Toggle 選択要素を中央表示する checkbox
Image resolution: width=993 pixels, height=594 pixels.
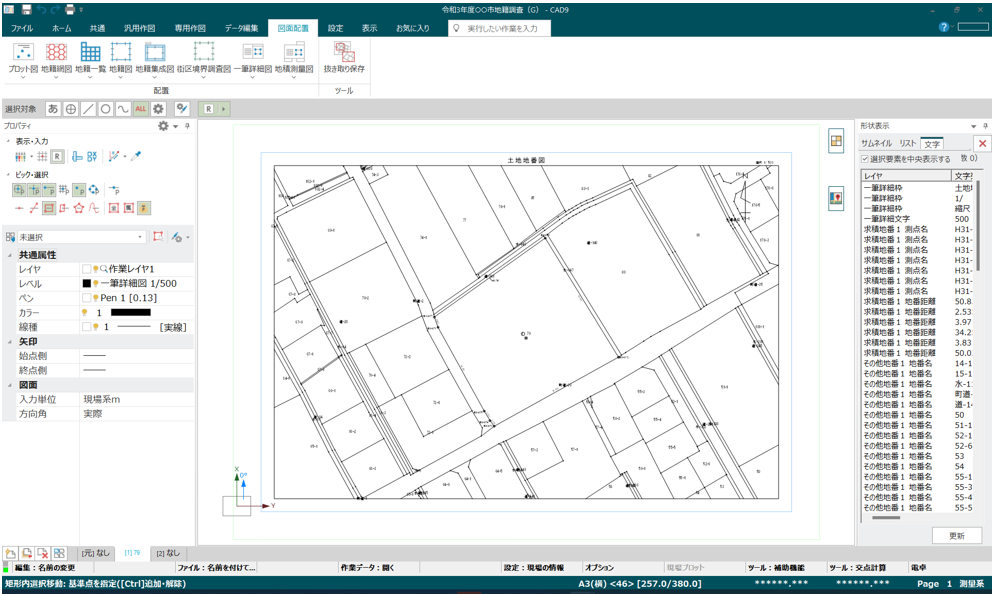(x=865, y=159)
